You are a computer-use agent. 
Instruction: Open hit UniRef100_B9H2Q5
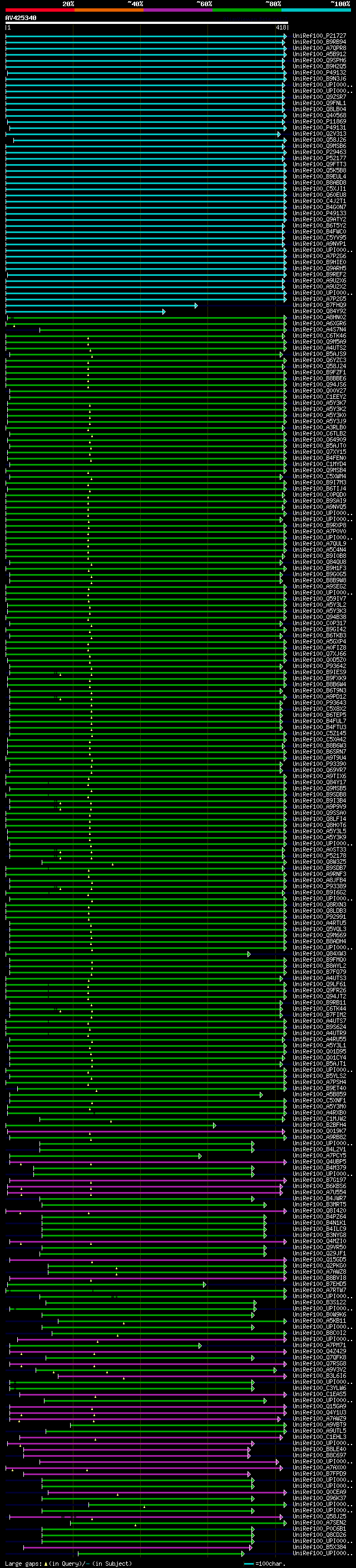(x=319, y=66)
